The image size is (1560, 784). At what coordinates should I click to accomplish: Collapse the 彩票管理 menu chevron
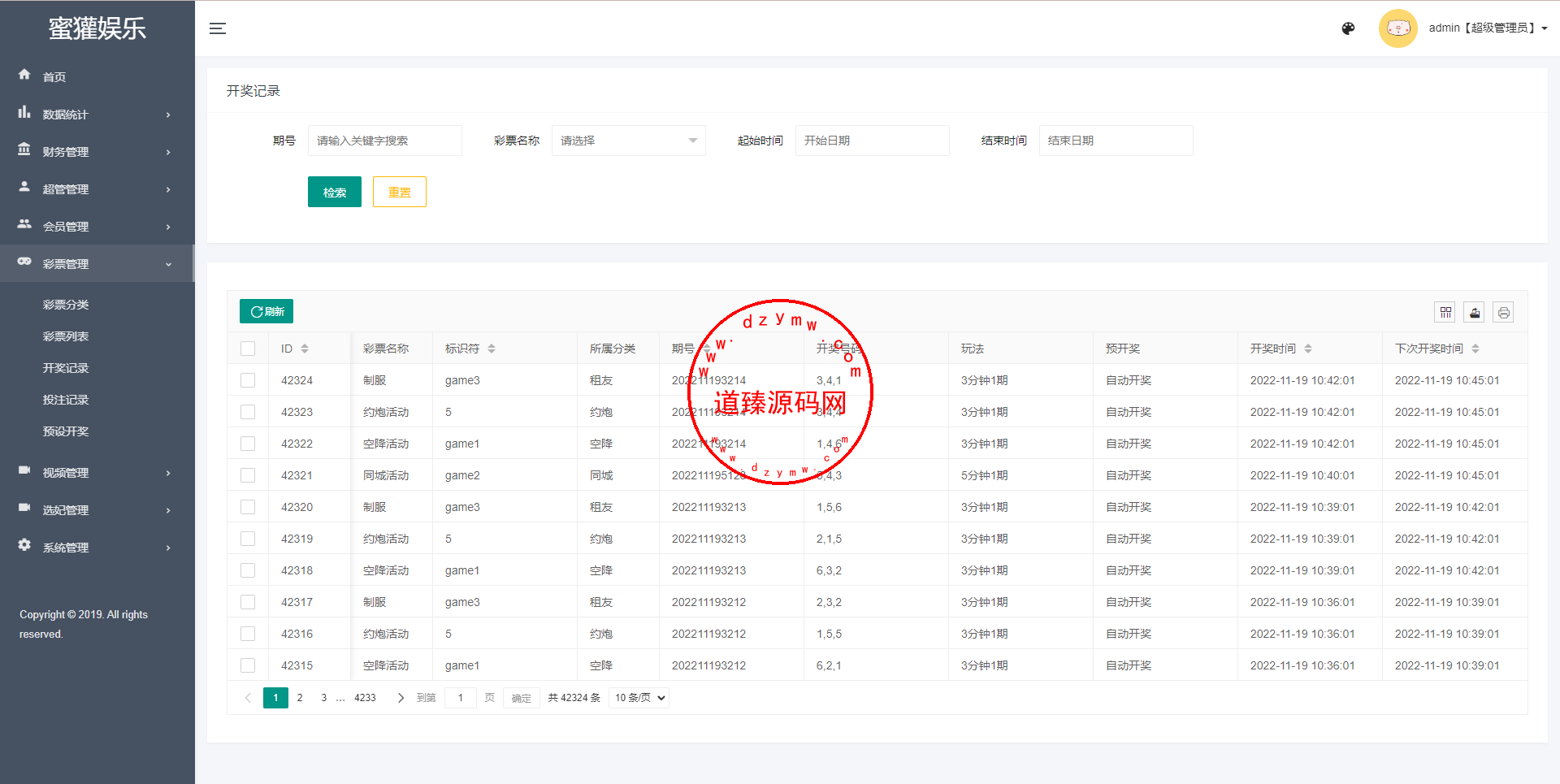click(168, 264)
